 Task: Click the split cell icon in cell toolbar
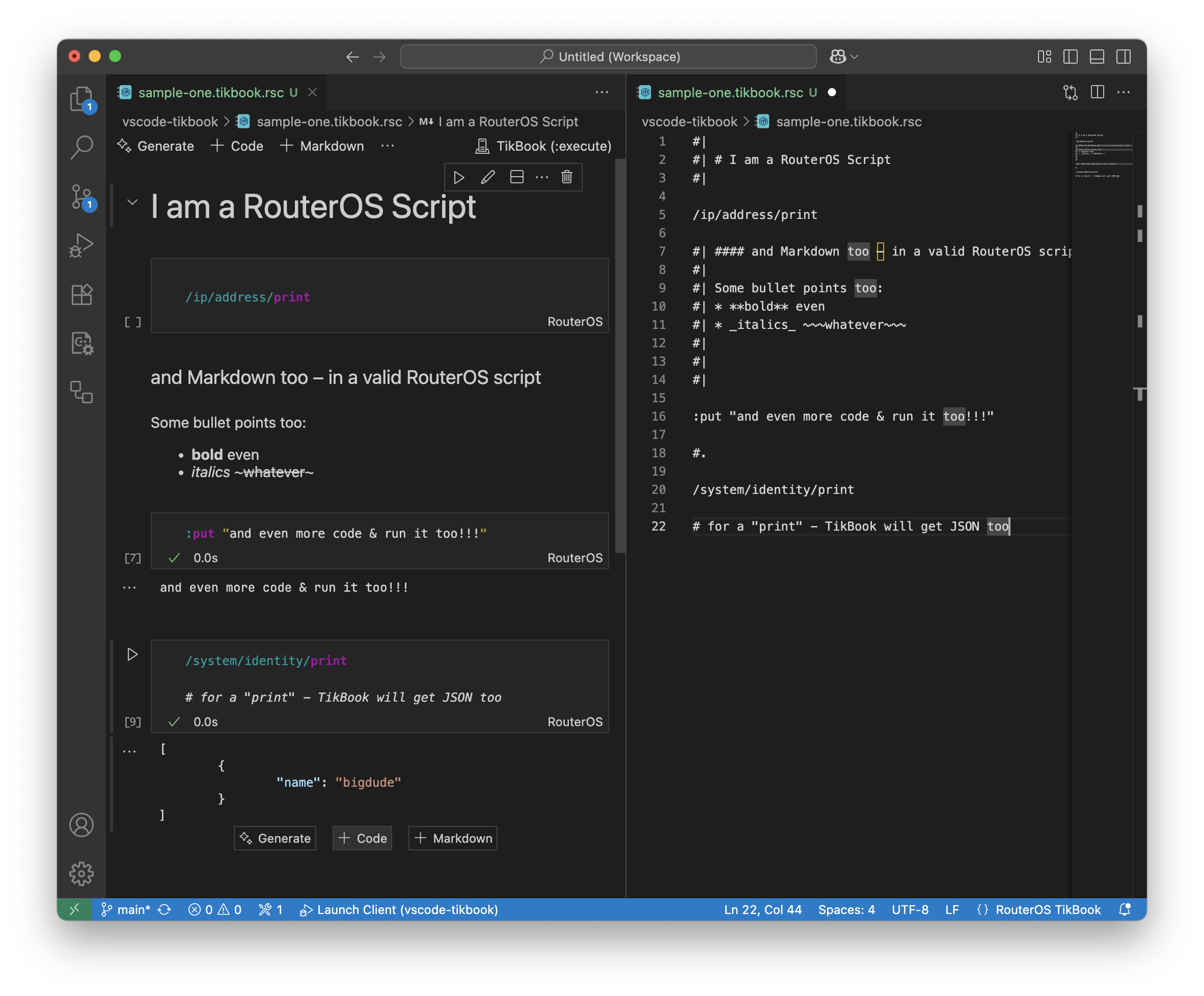pyautogui.click(x=516, y=177)
